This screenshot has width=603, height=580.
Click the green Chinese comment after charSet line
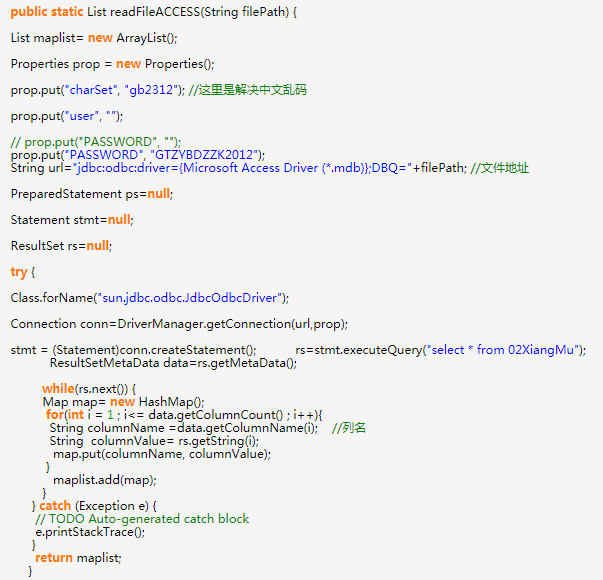coord(247,90)
